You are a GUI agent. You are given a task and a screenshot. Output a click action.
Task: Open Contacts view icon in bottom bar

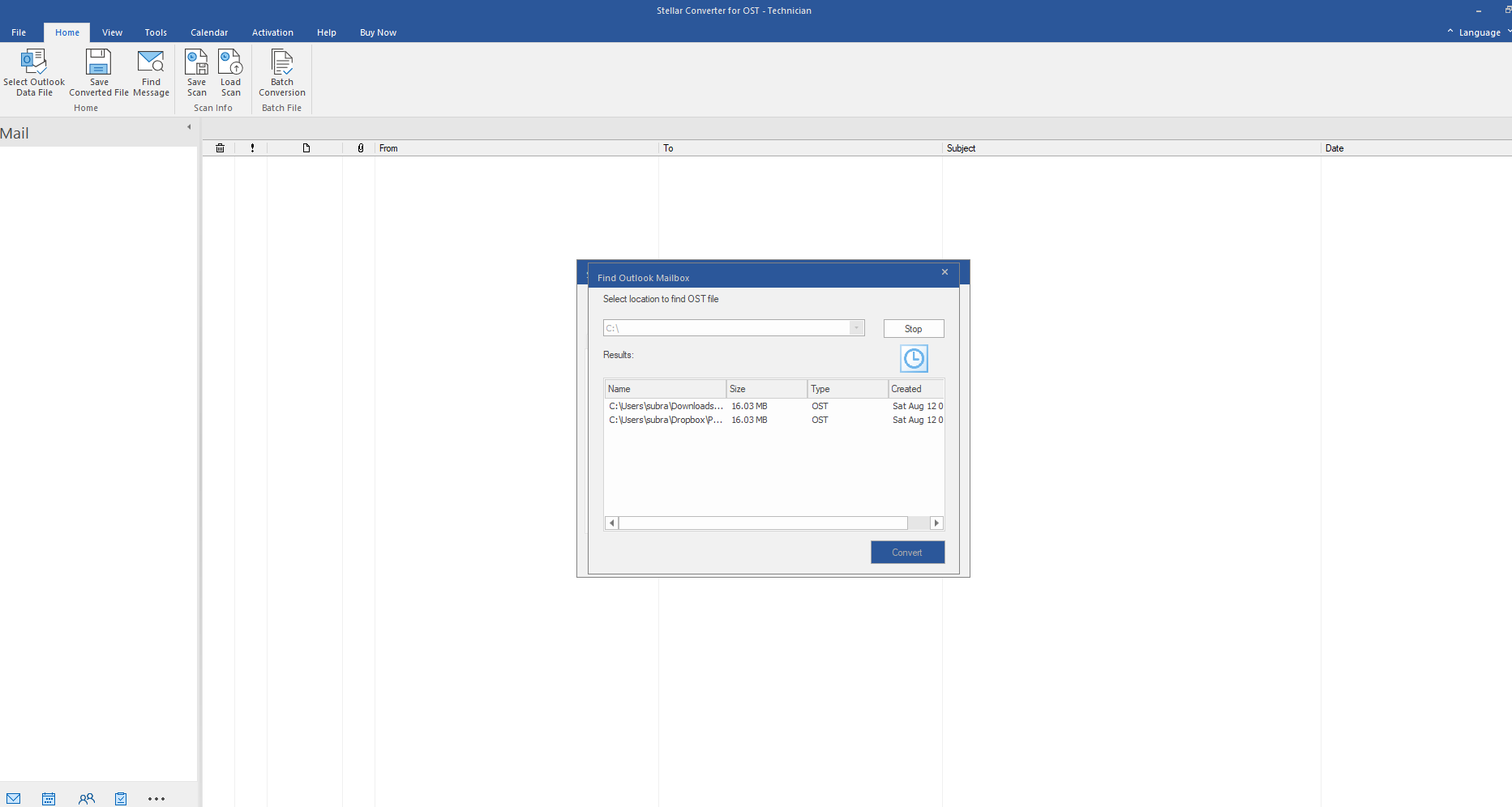pyautogui.click(x=86, y=799)
